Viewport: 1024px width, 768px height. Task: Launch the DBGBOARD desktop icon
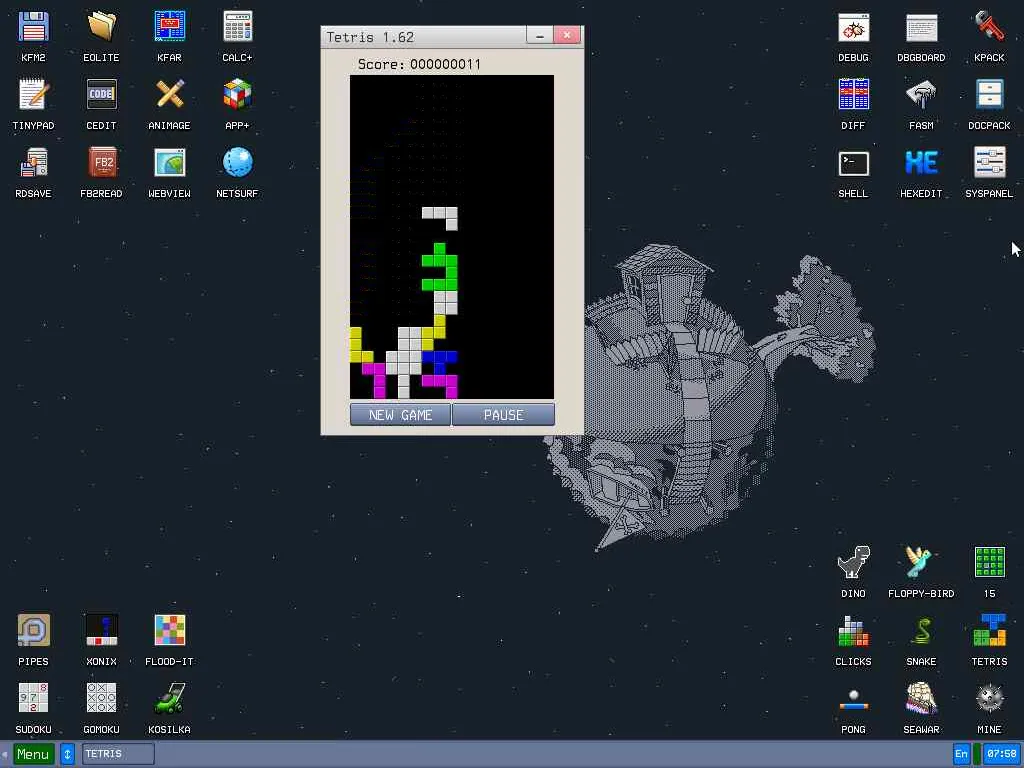(x=921, y=27)
